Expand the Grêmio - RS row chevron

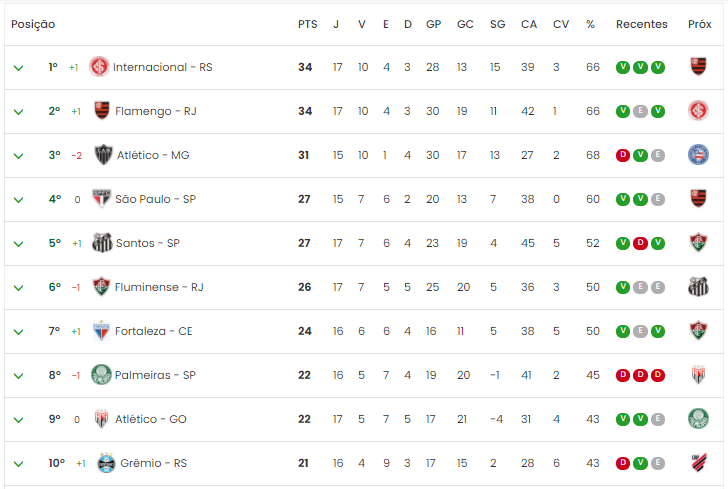point(19,463)
